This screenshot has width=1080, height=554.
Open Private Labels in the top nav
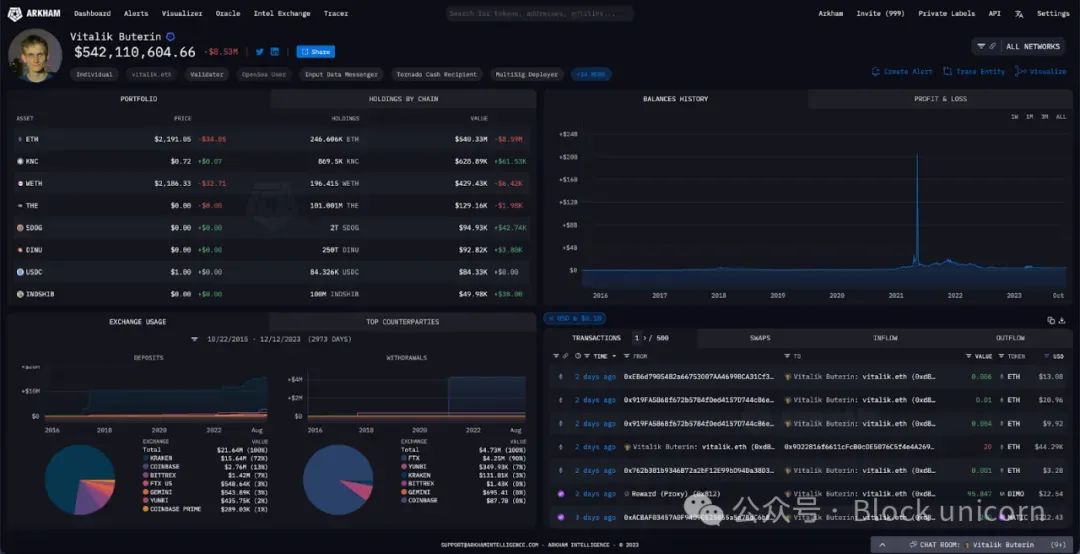pos(946,14)
